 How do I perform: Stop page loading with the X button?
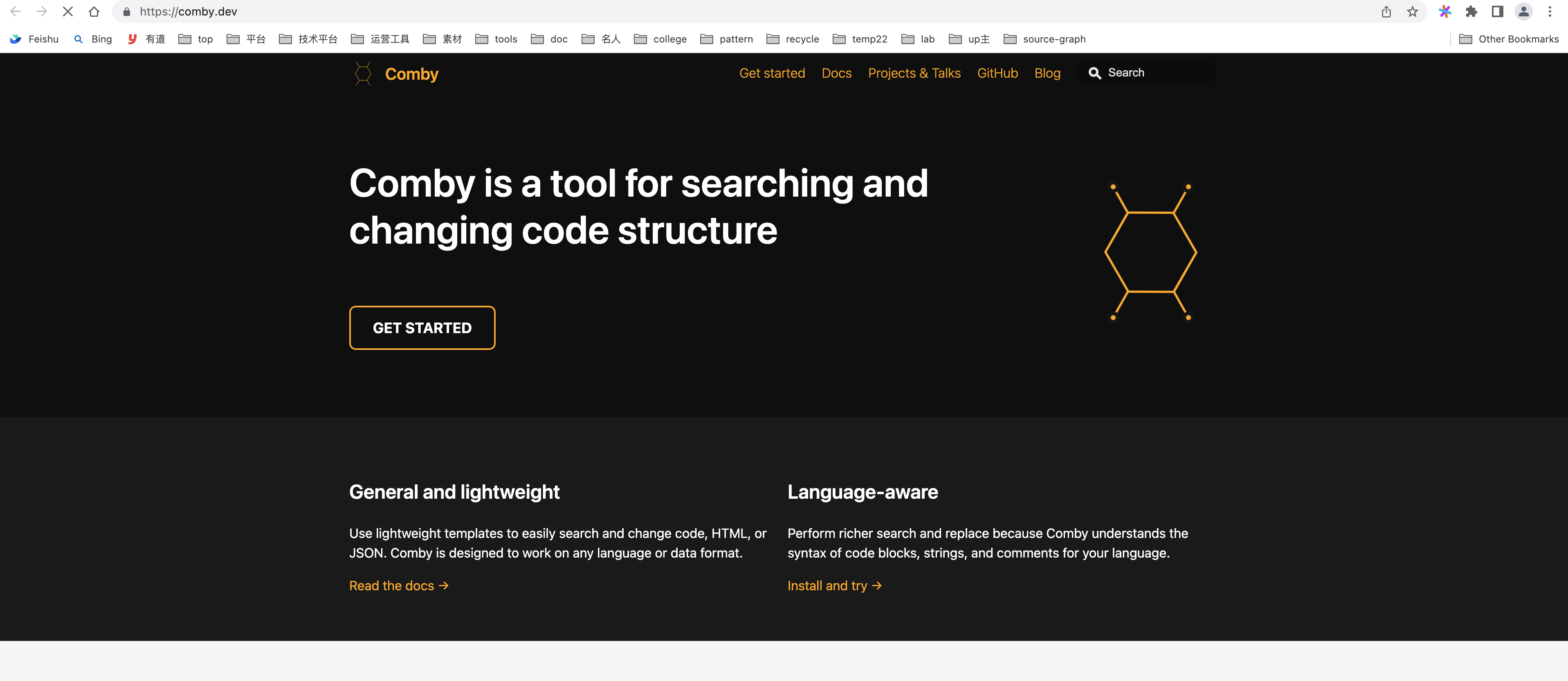coord(67,11)
